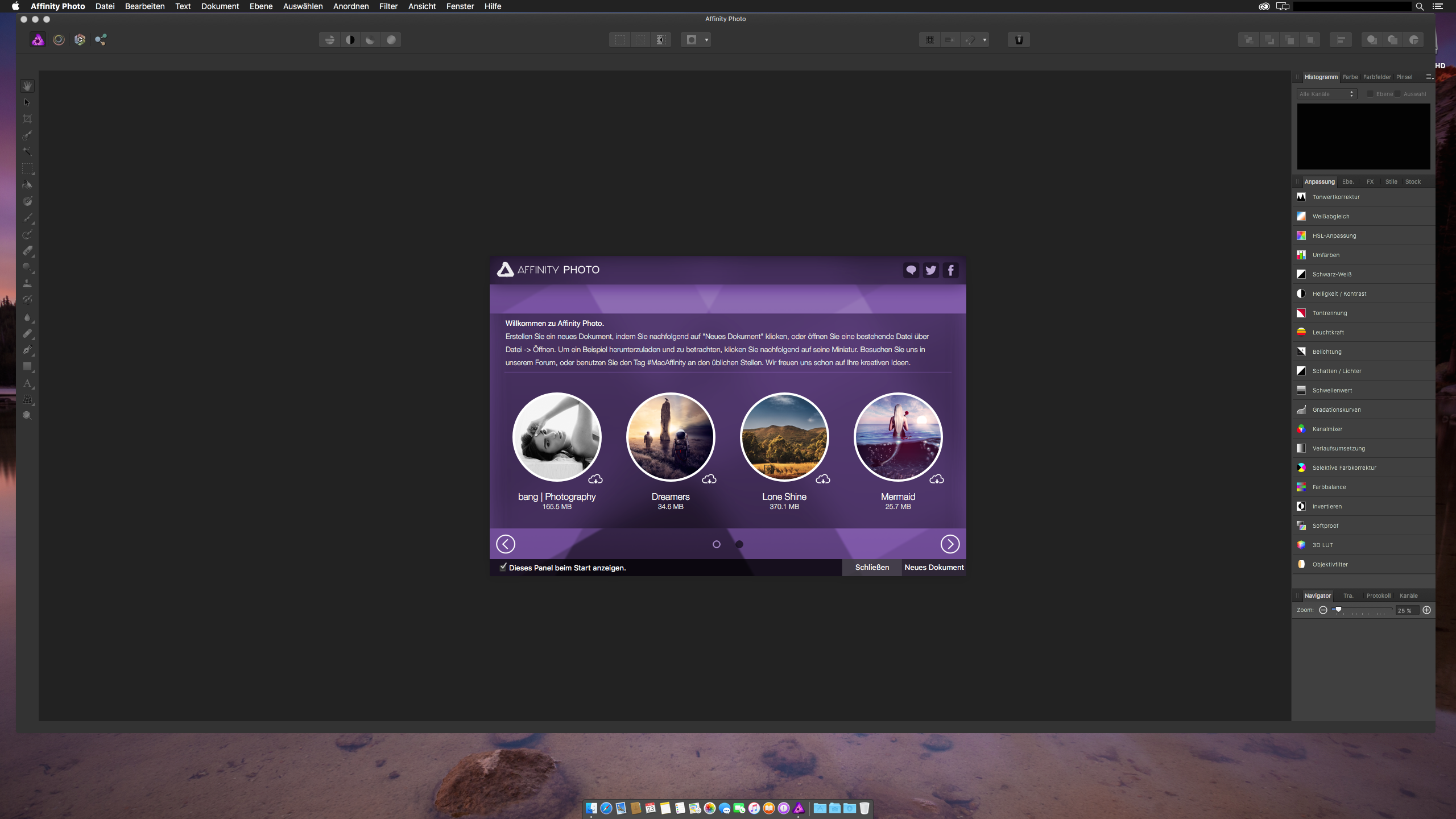Open the Histogramm panel options menu
This screenshot has height=819, width=1456.
[1429, 77]
